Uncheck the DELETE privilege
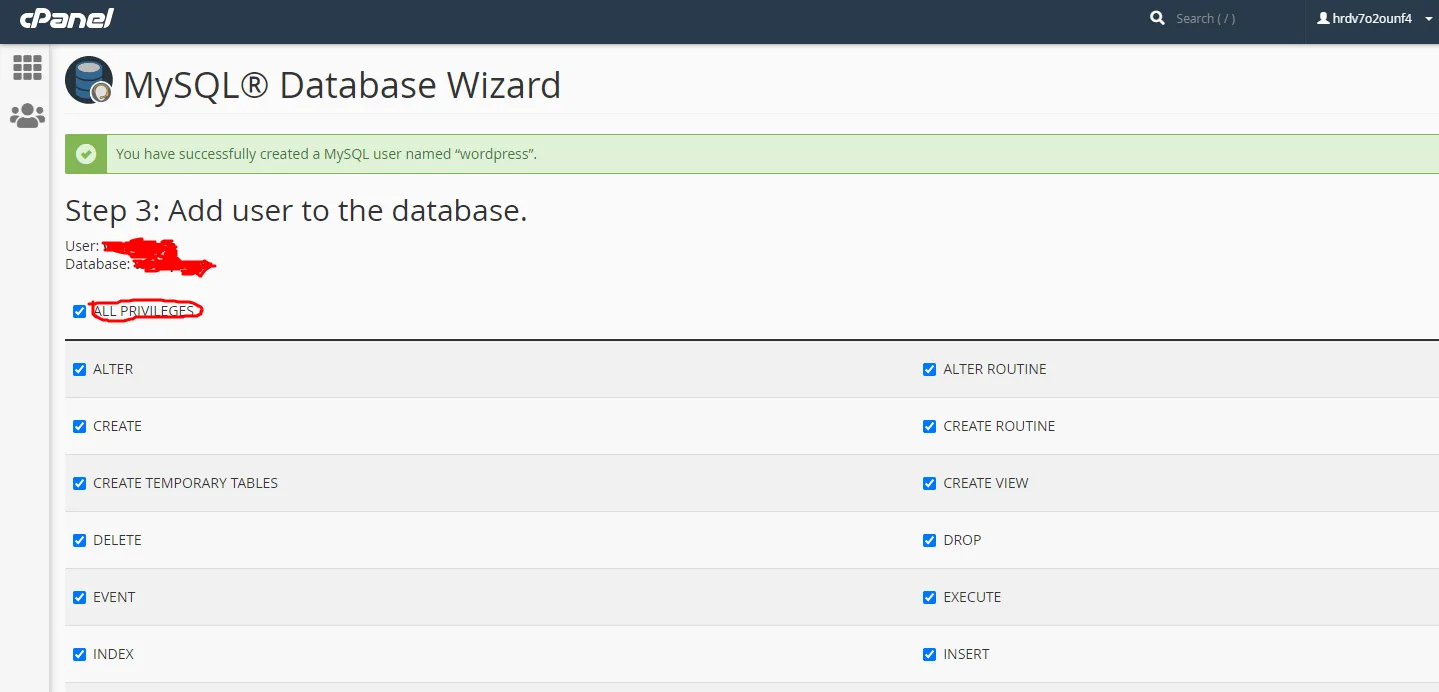Screen dimensions: 1439x692 coord(80,540)
